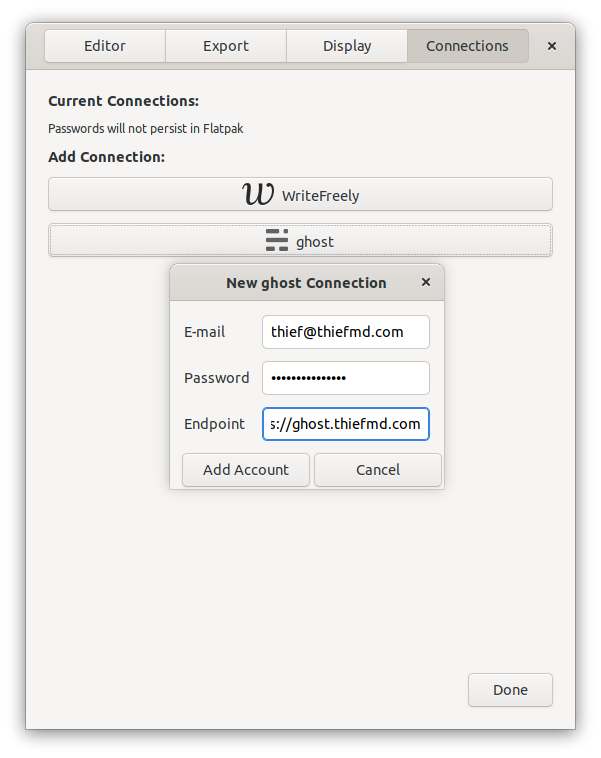Image resolution: width=601 pixels, height=758 pixels.
Task: Close the New ghost Connection popover
Action: pyautogui.click(x=425, y=282)
